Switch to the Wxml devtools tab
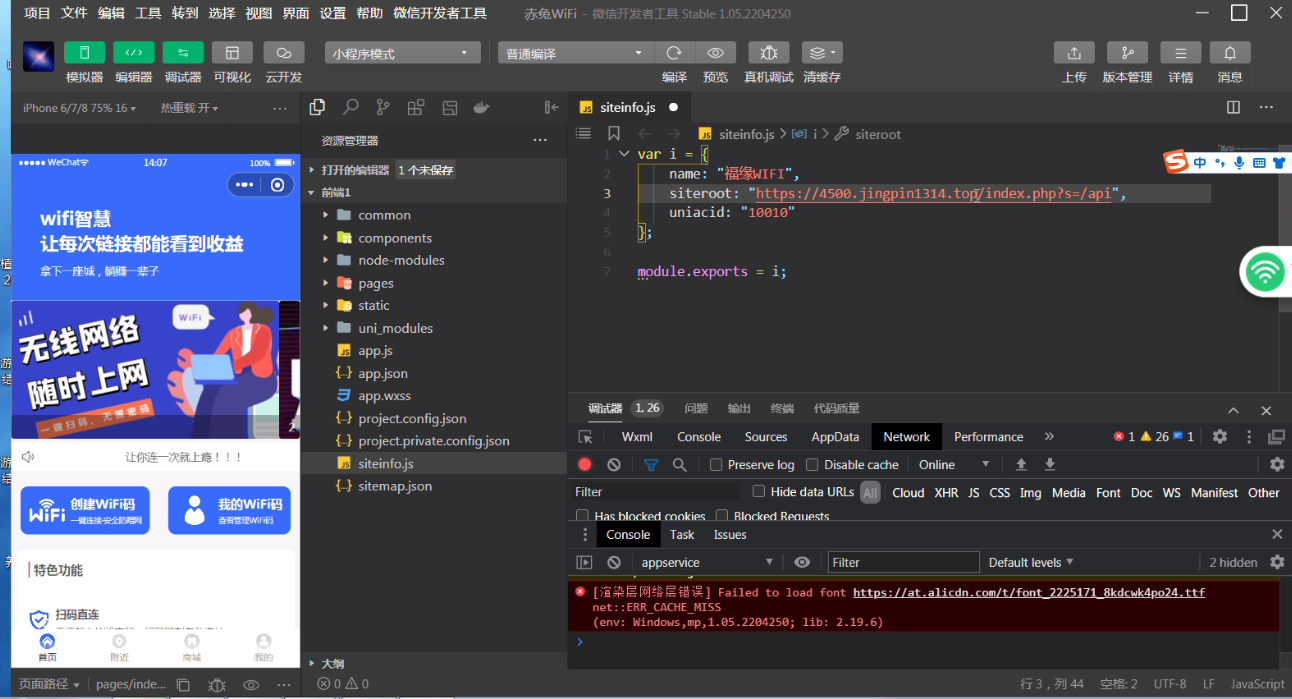Image resolution: width=1292 pixels, height=699 pixels. click(x=637, y=437)
